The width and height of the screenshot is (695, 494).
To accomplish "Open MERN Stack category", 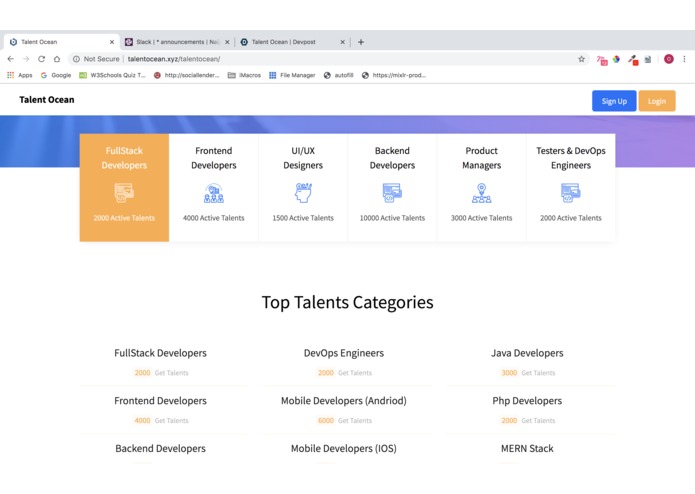I will click(x=527, y=448).
